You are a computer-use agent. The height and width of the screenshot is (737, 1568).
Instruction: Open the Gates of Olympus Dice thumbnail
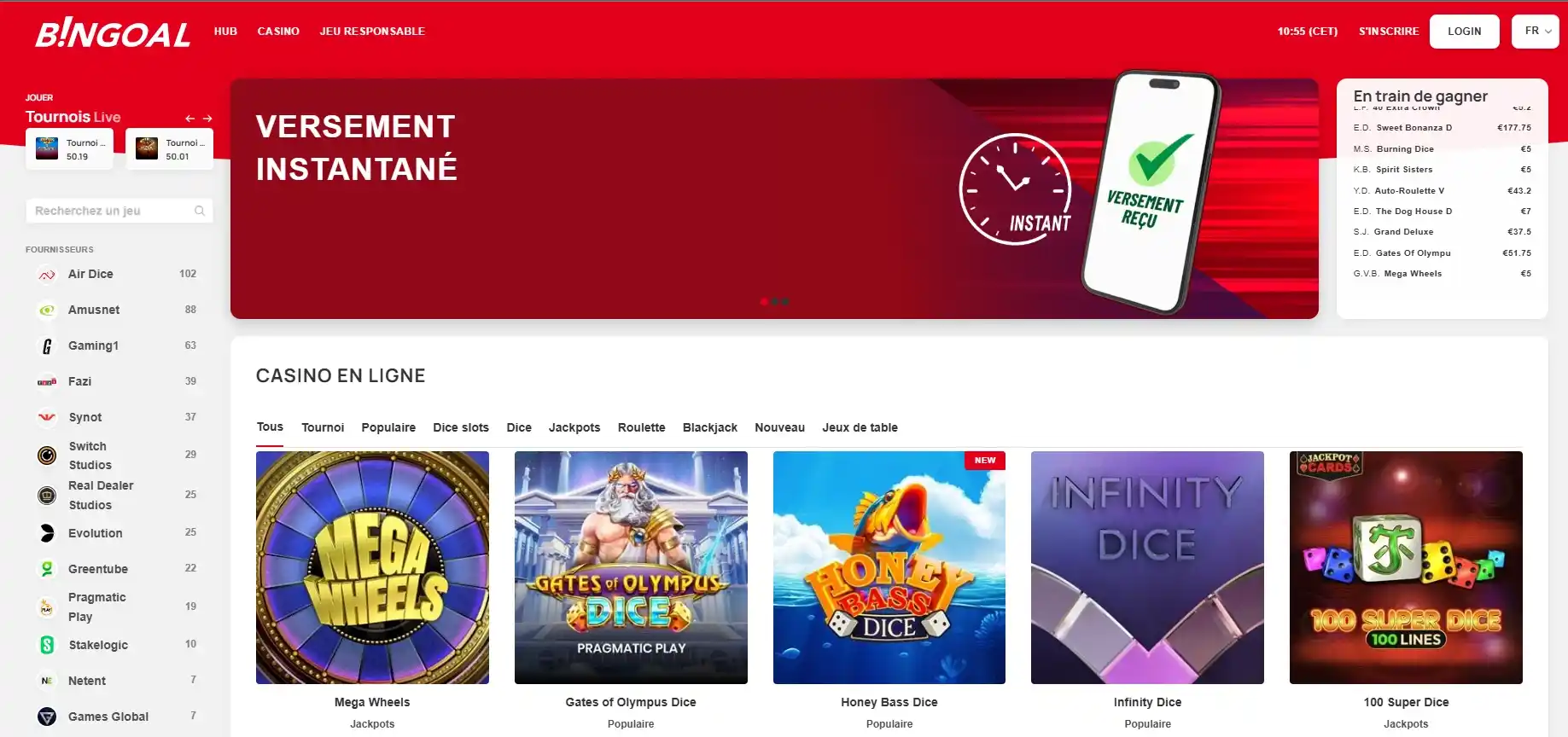coord(631,567)
